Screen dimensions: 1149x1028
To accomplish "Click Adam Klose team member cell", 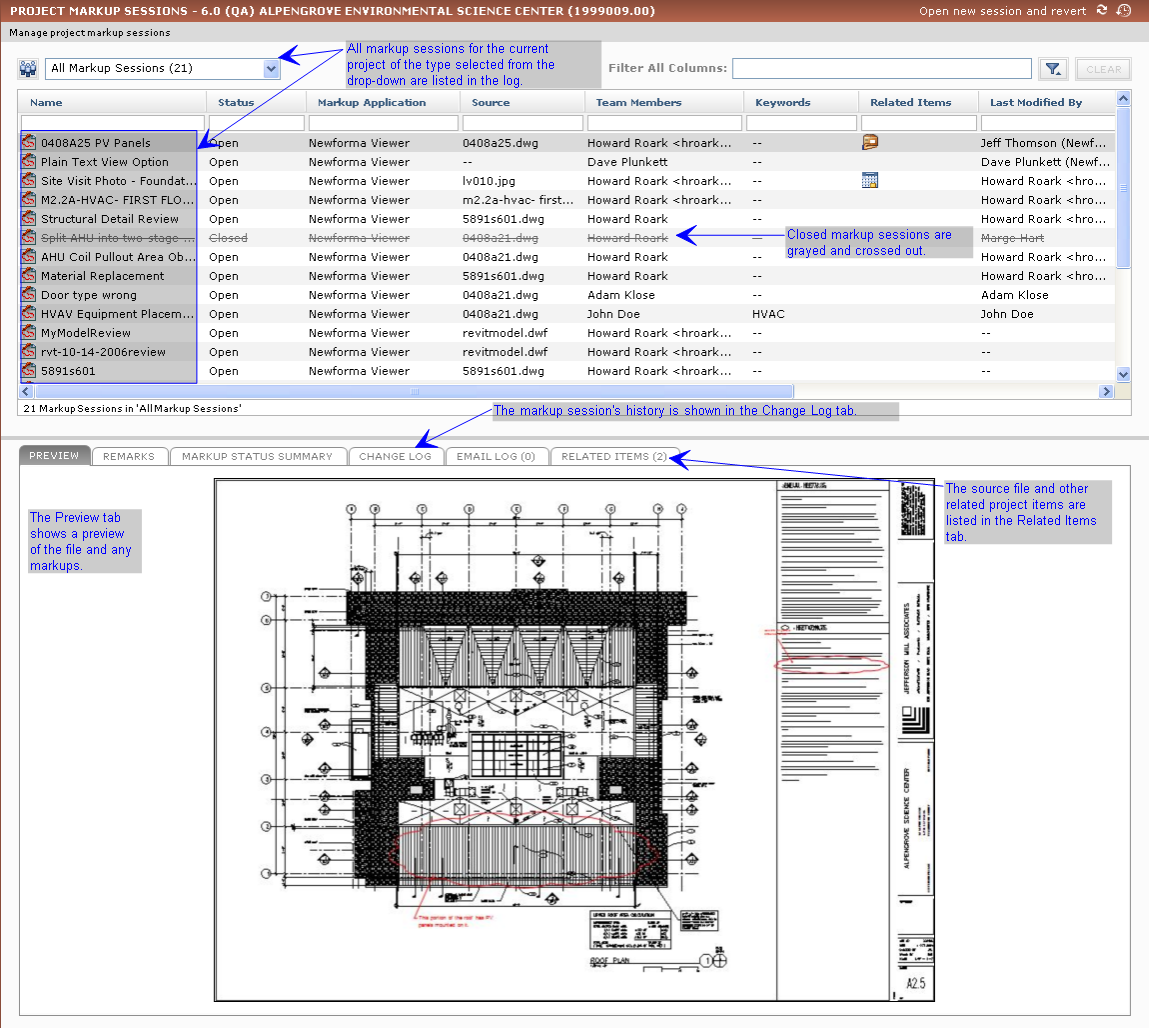I will click(621, 295).
